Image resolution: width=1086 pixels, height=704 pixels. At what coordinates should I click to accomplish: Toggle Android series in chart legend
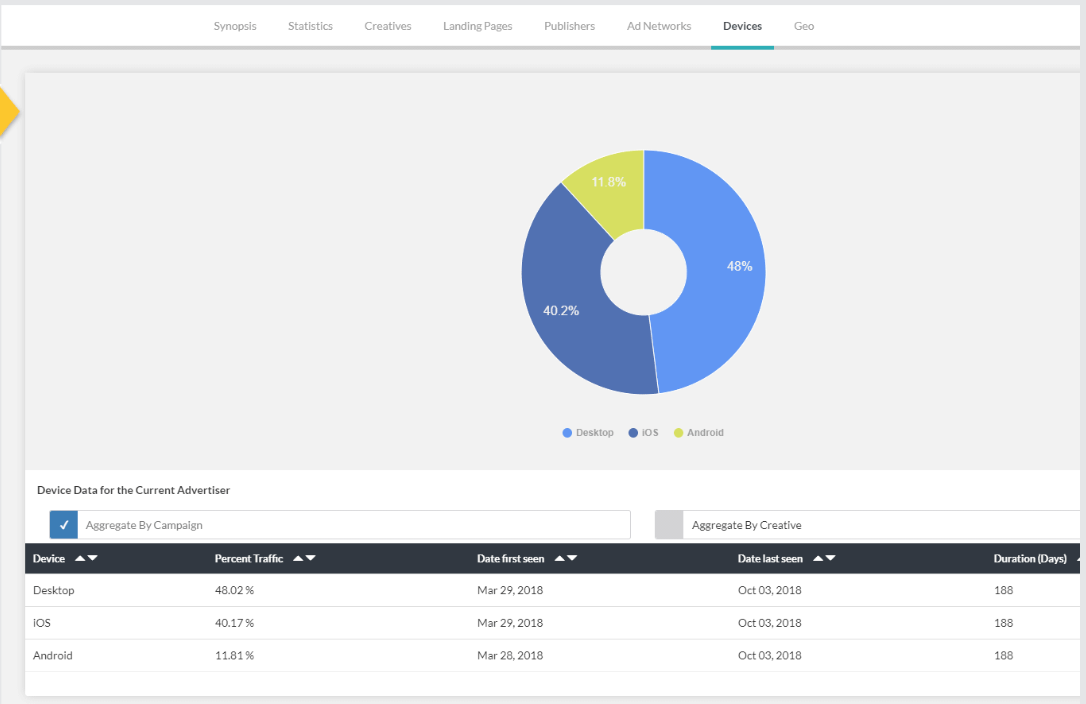(x=698, y=433)
